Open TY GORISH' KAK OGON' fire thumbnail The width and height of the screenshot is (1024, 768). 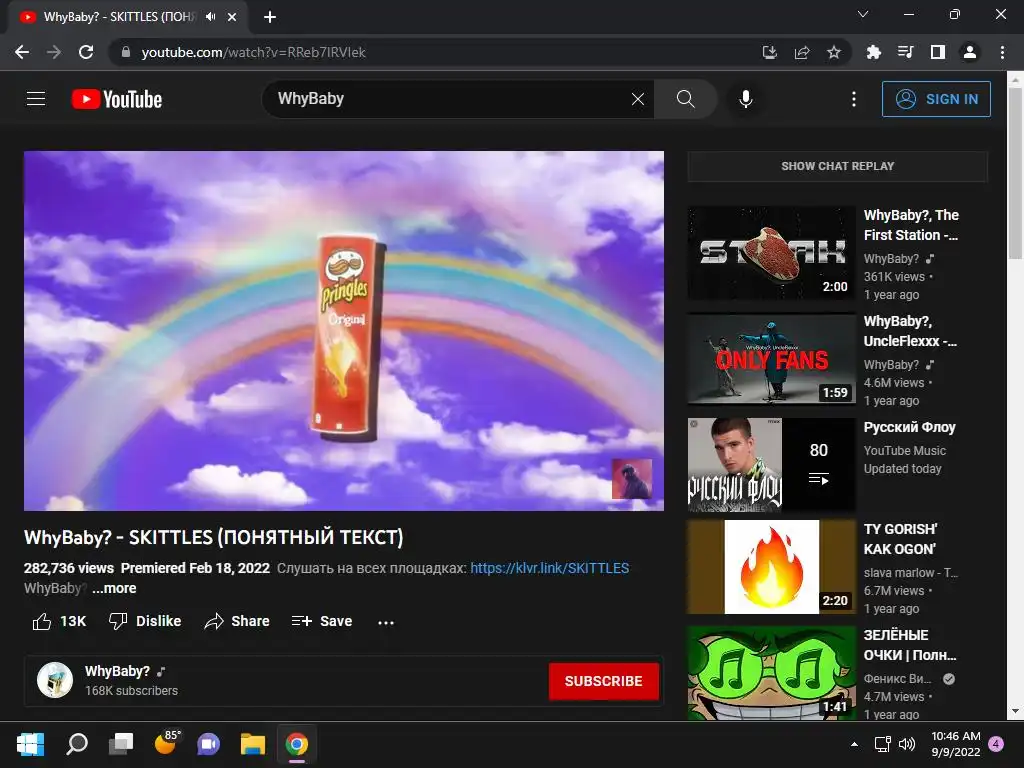tap(771, 567)
